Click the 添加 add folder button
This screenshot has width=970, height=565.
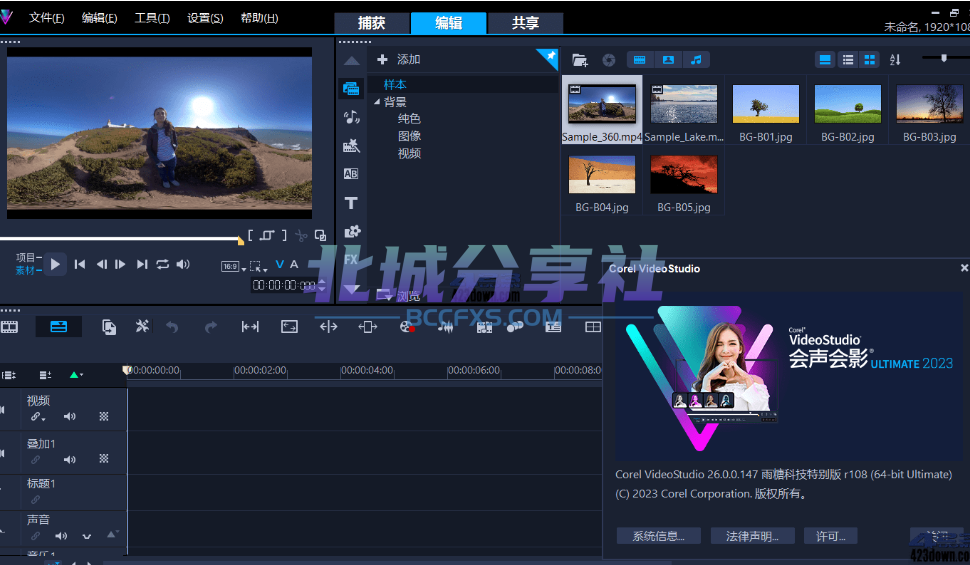coord(398,59)
